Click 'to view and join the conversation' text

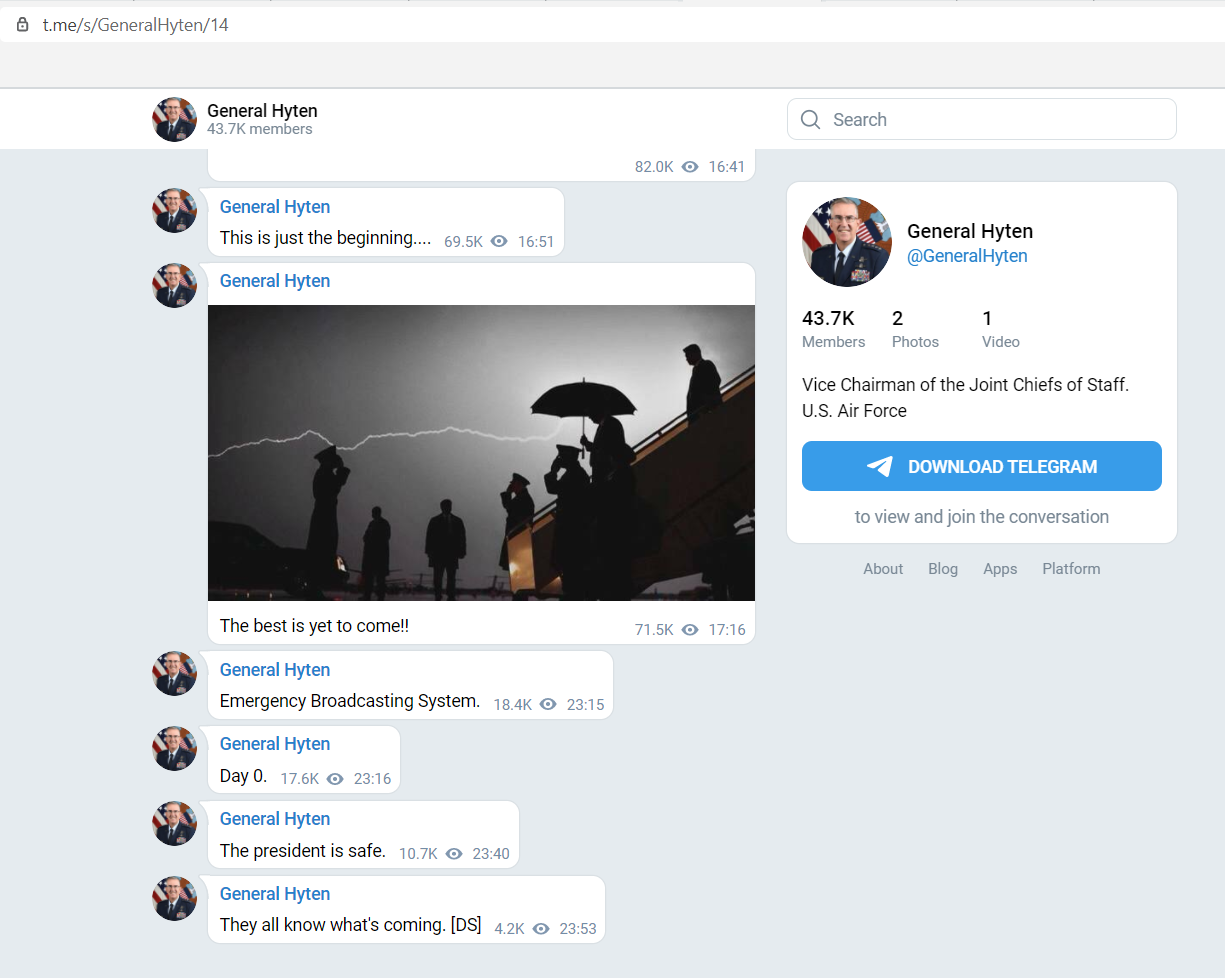(x=982, y=517)
